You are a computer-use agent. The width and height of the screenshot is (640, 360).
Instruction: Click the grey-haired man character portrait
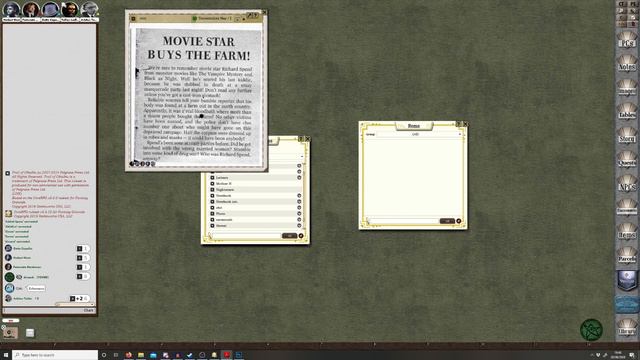[89, 9]
